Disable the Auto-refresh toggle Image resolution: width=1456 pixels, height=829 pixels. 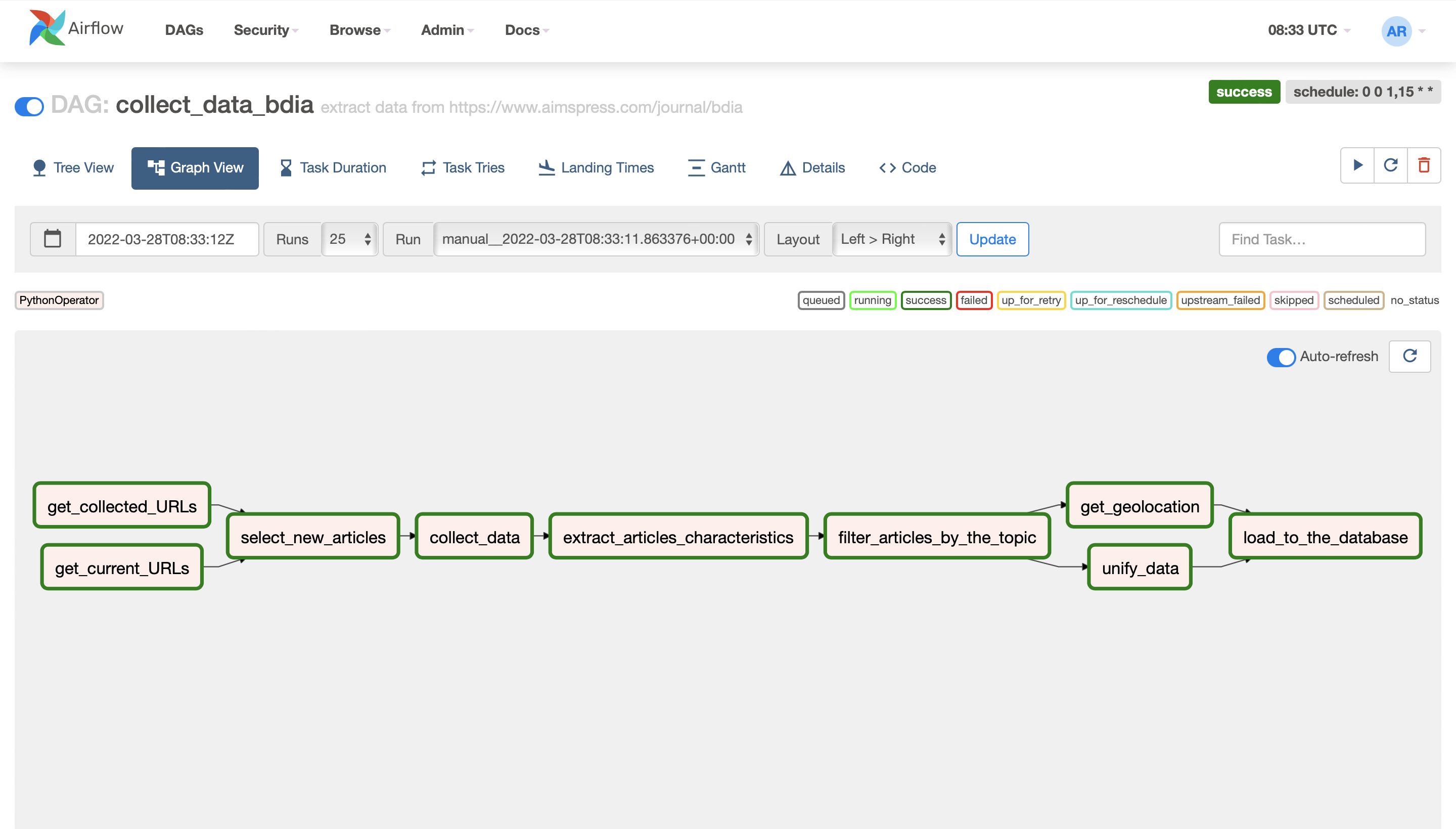point(1281,357)
